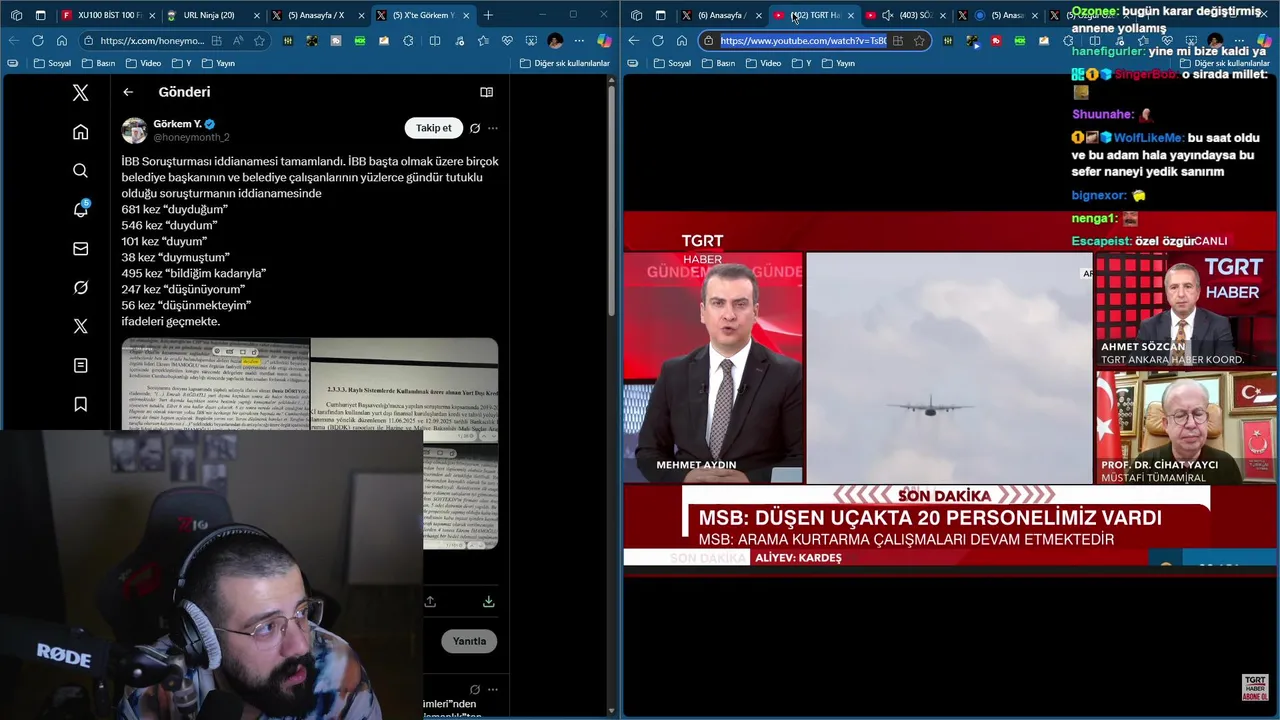Screen dimensions: 1280x720
Task: Open Copilot icon in left browser
Action: click(x=604, y=41)
